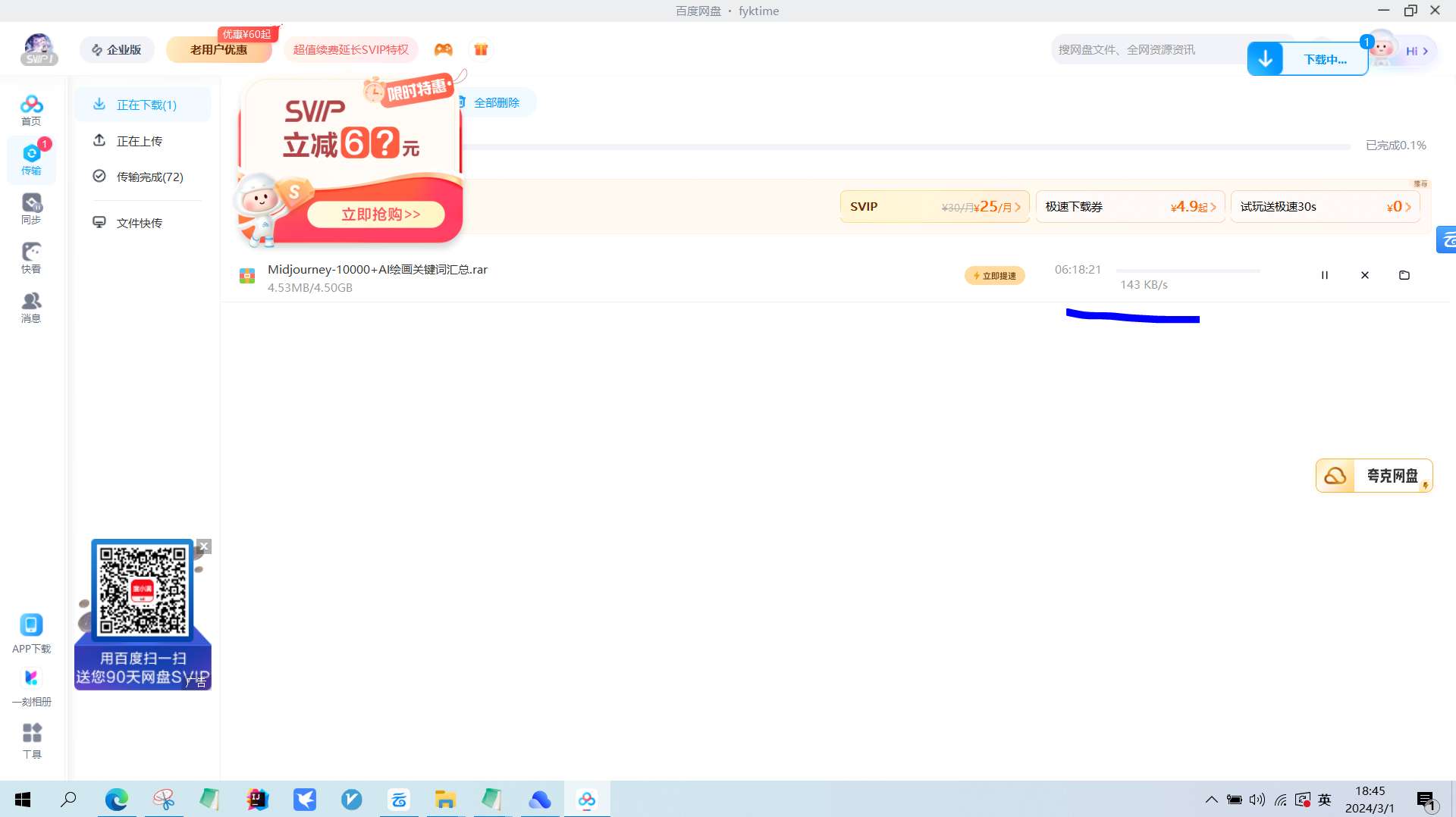The height and width of the screenshot is (817, 1456).
Task: Click 全部删除 delete all button
Action: point(496,102)
